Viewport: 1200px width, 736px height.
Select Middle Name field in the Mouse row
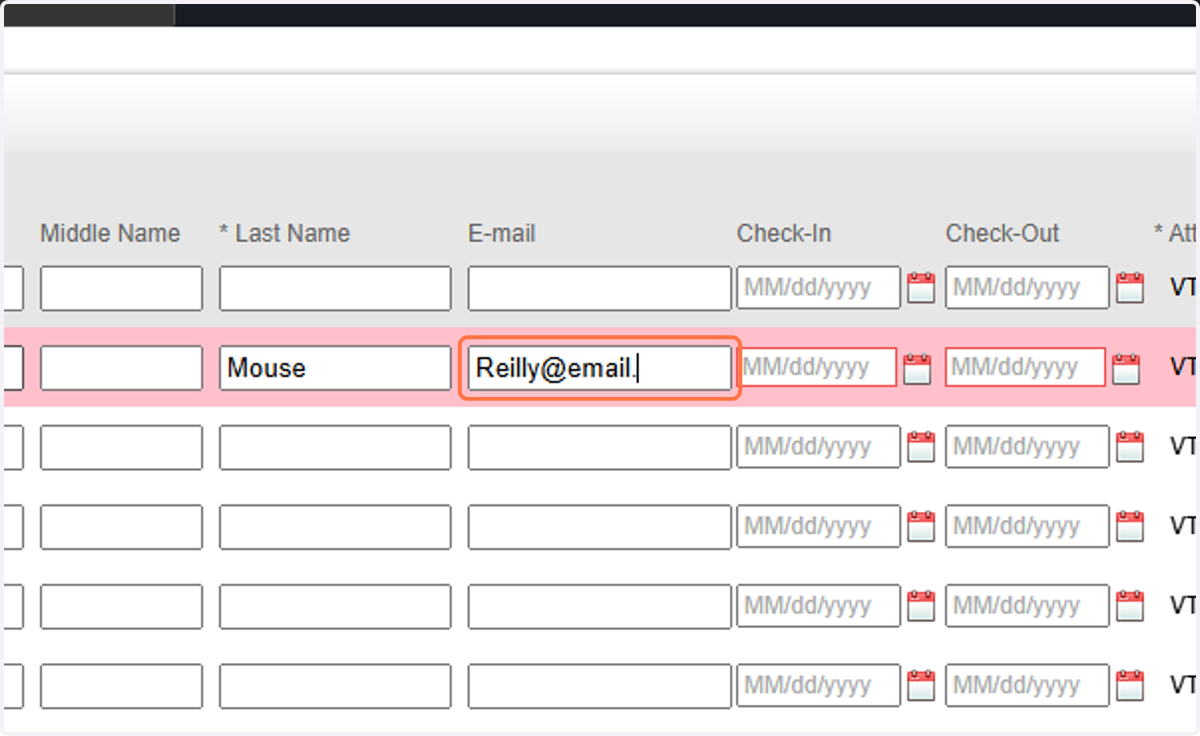tap(121, 368)
